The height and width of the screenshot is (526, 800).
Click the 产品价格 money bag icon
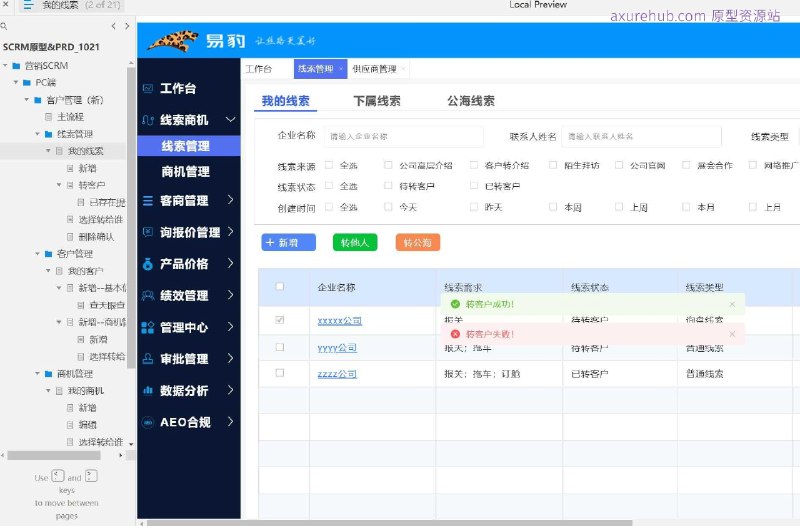coord(148,264)
